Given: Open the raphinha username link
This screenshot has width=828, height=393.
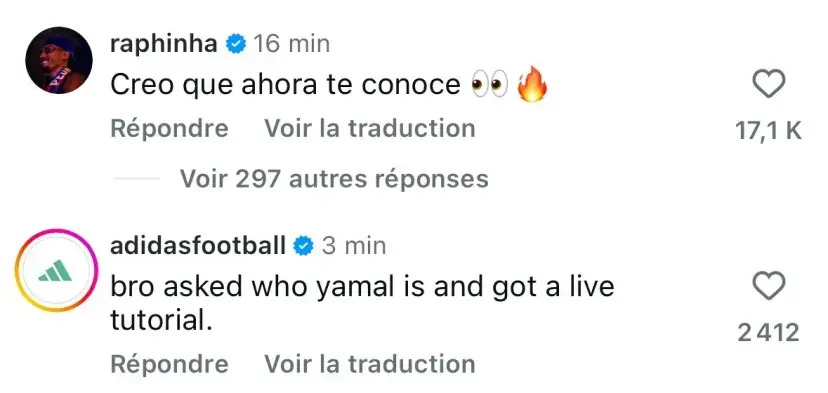Looking at the screenshot, I should click(164, 44).
